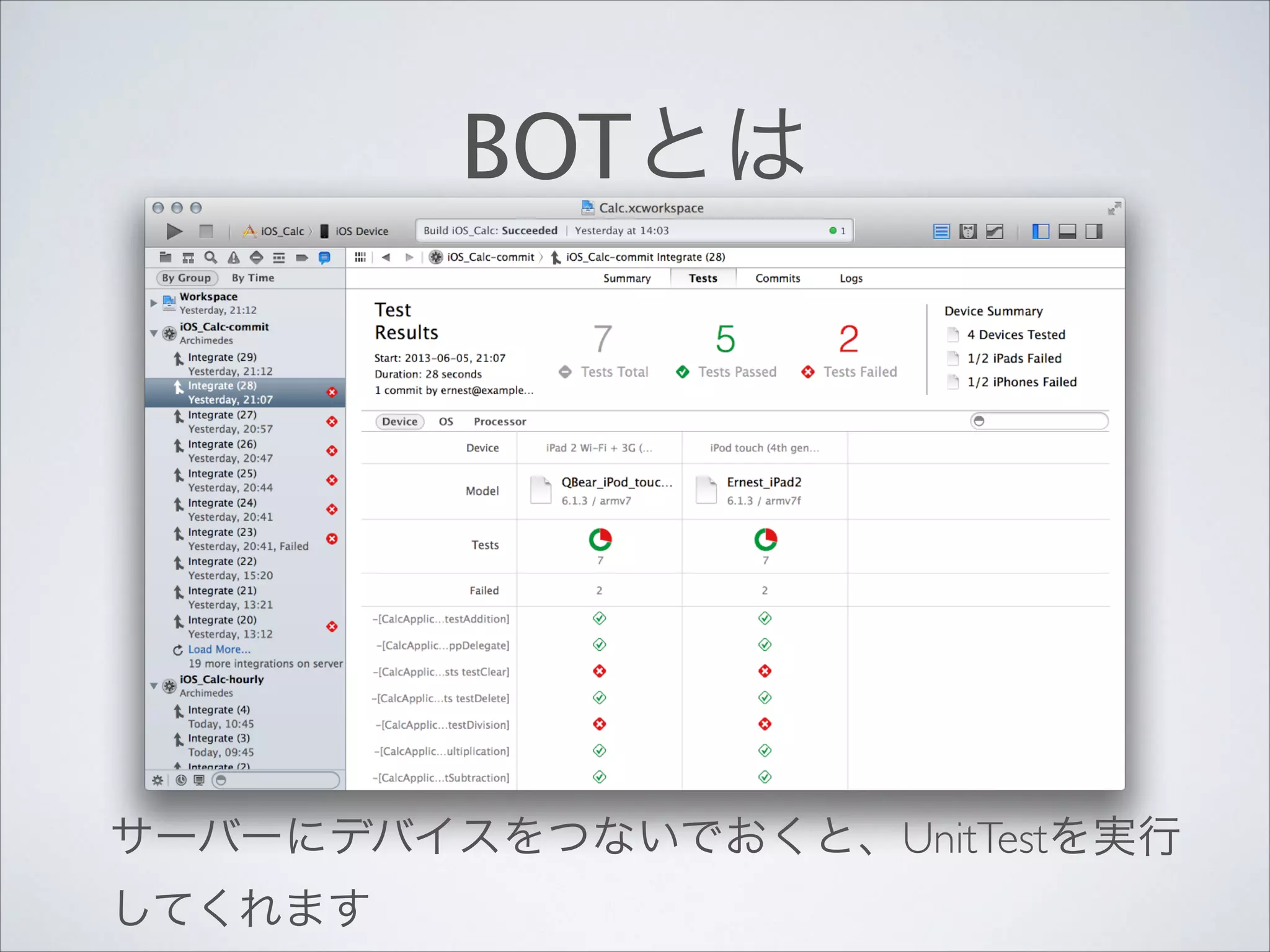Go forward in editor history
This screenshot has height=952, width=1270.
(409, 257)
